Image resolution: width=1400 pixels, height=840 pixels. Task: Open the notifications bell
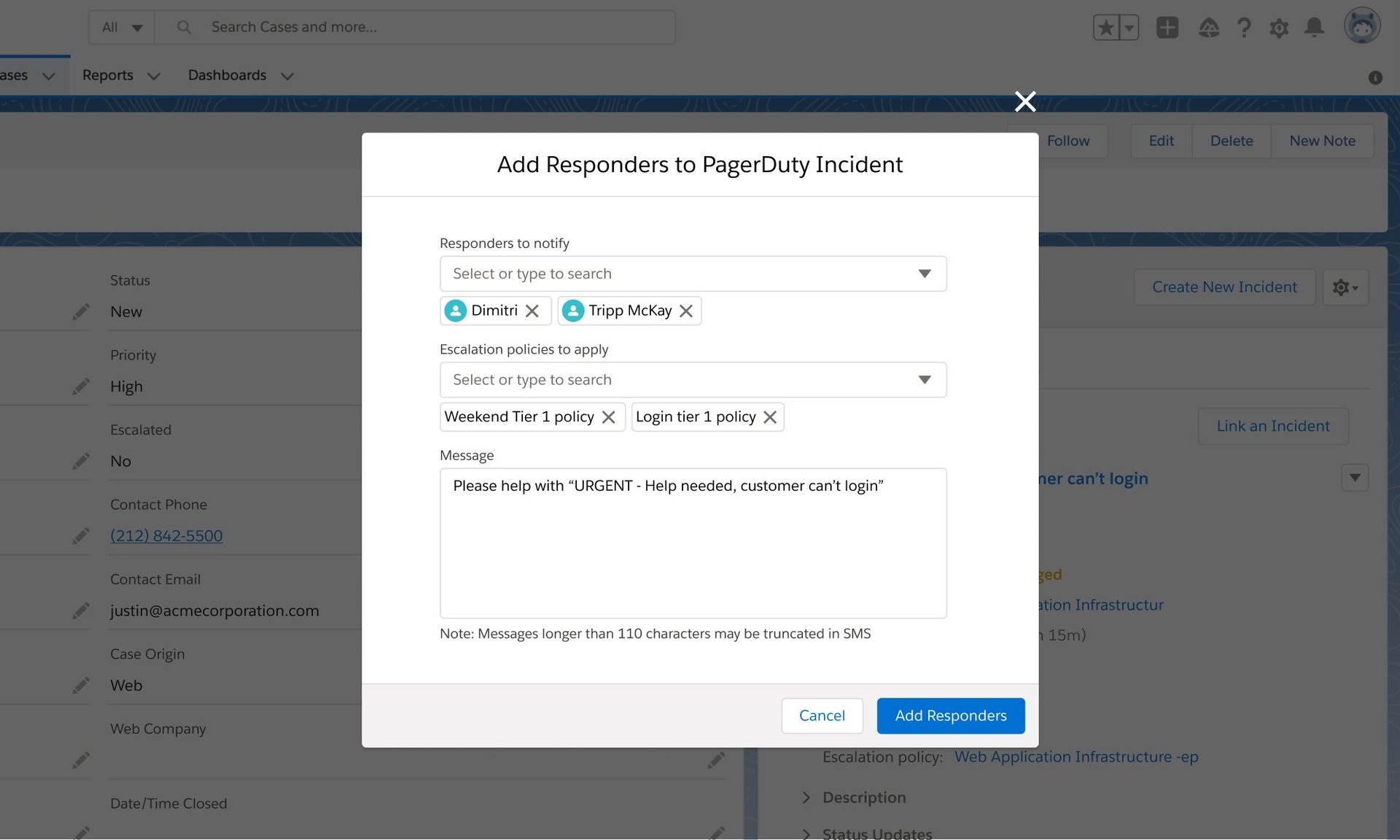[1314, 28]
